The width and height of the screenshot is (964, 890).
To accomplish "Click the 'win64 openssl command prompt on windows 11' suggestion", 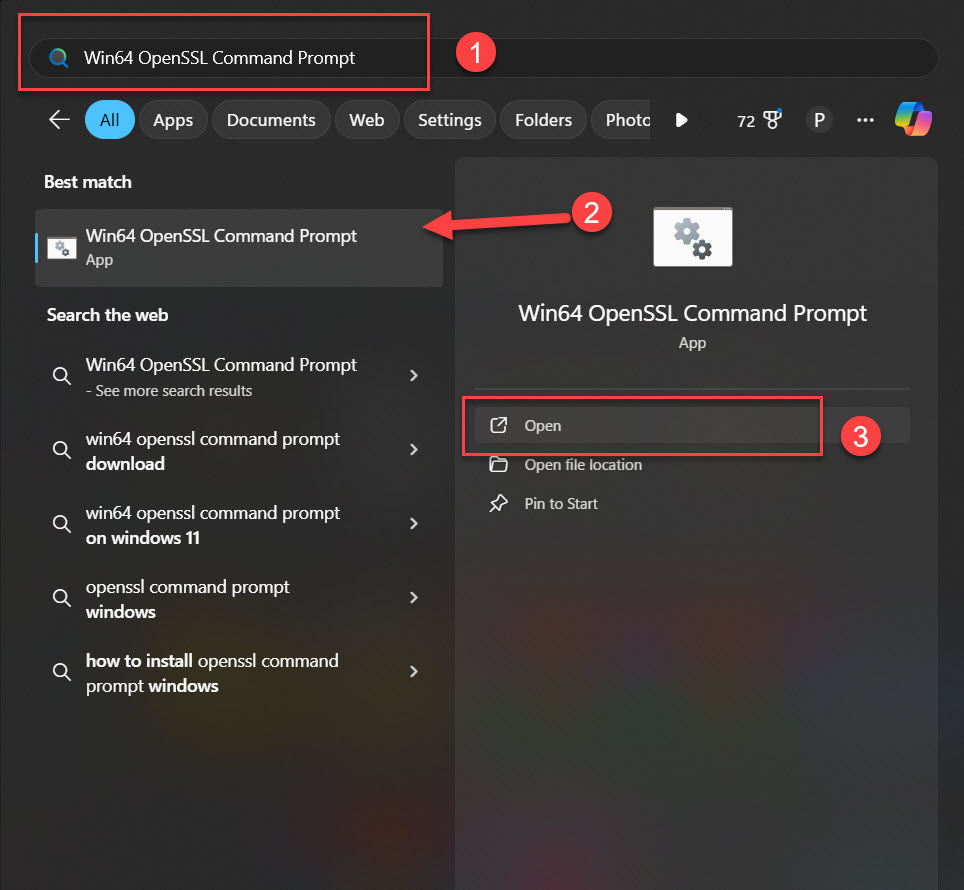I will (x=239, y=524).
